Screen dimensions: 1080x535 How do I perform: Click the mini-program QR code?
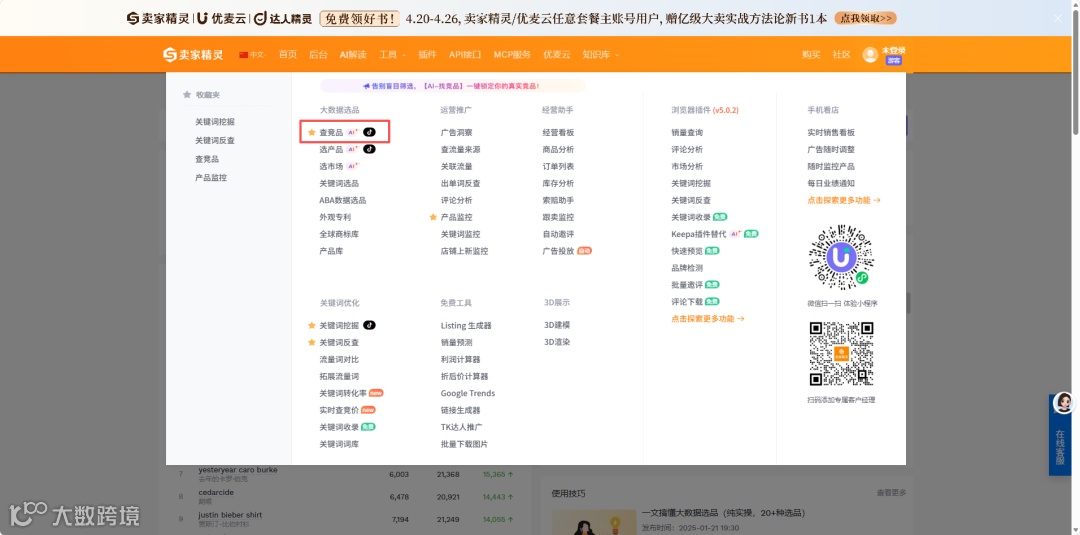pyautogui.click(x=841, y=257)
